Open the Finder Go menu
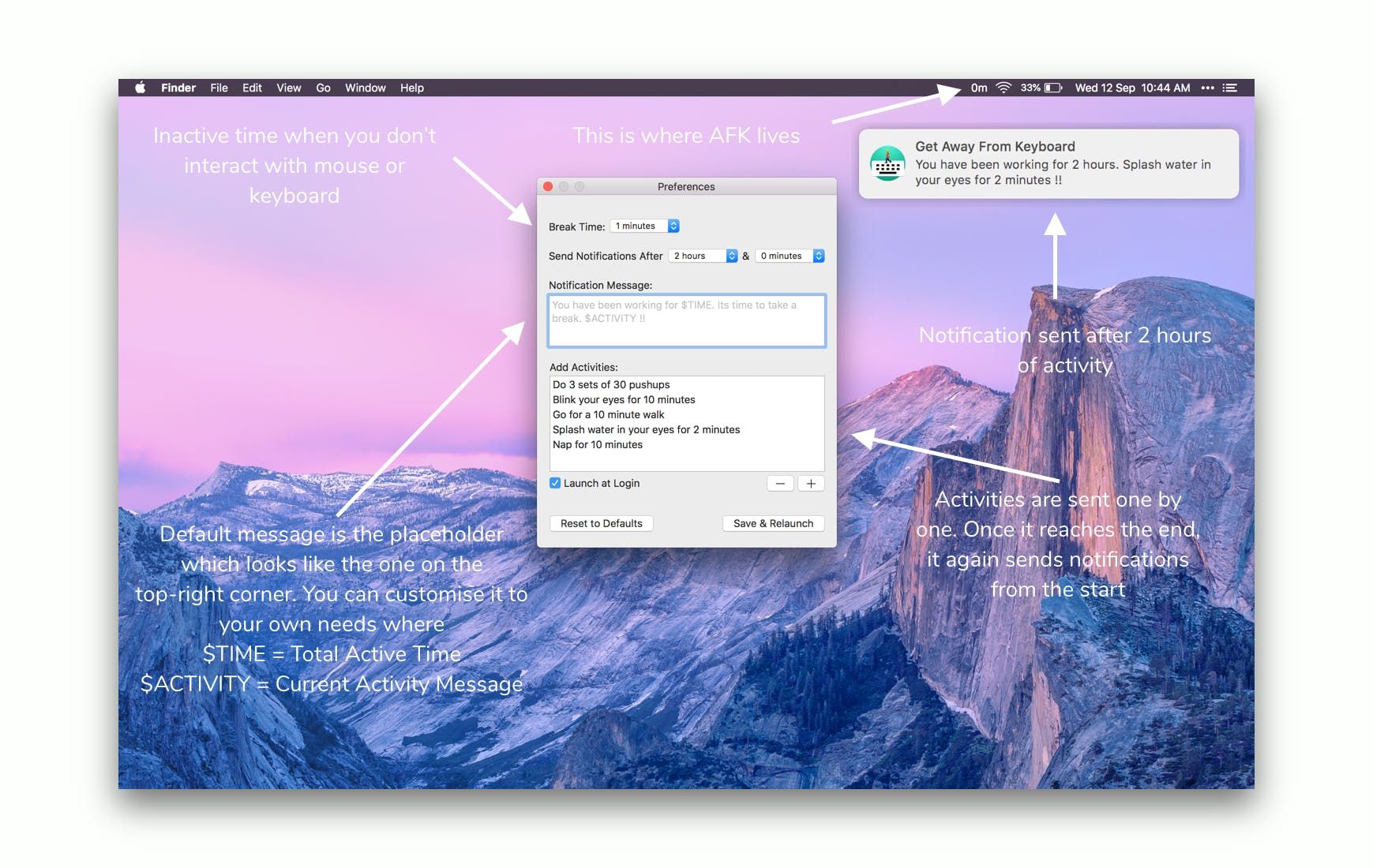 tap(323, 88)
